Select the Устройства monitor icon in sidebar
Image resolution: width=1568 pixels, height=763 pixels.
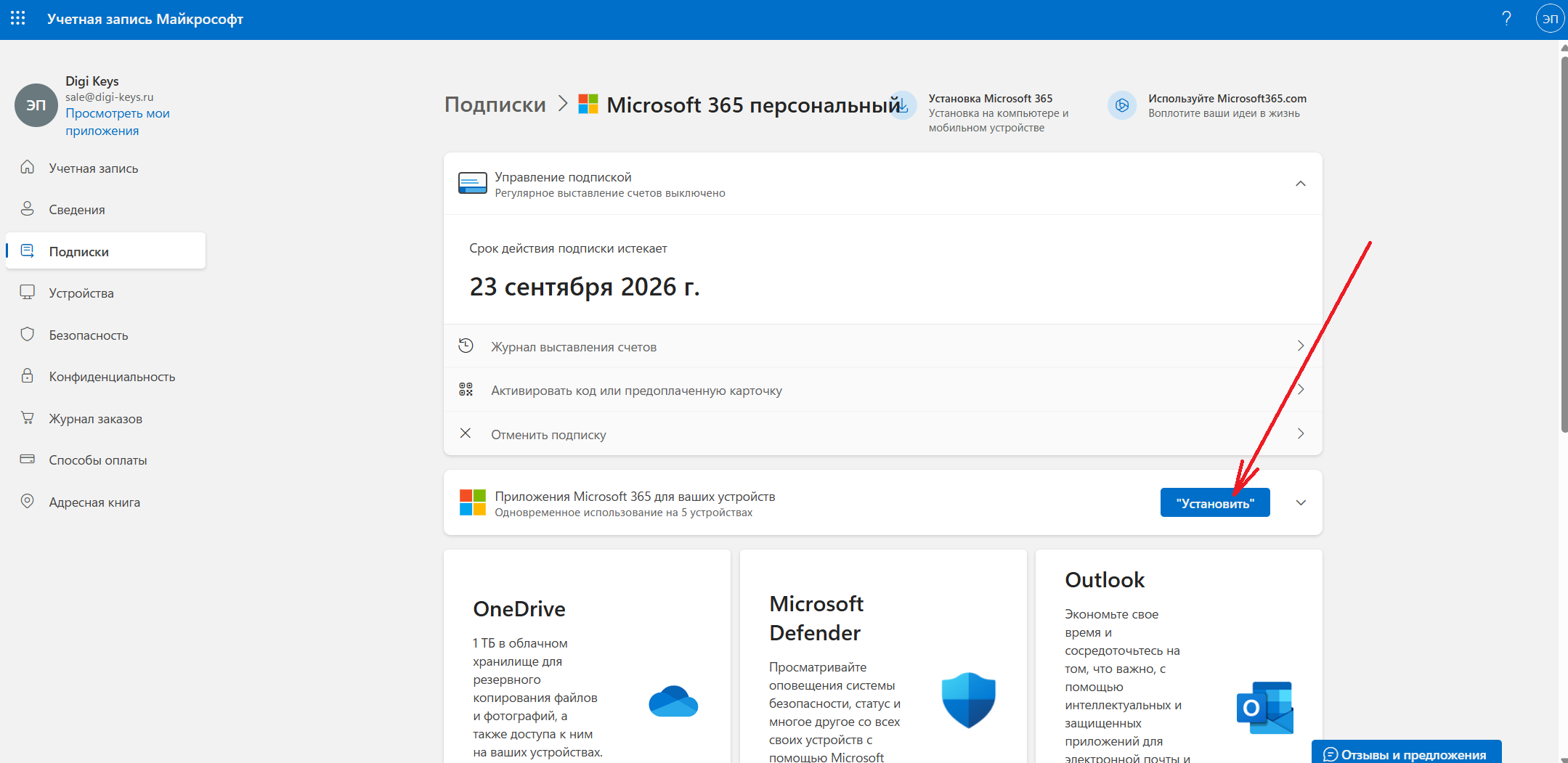pyautogui.click(x=28, y=292)
